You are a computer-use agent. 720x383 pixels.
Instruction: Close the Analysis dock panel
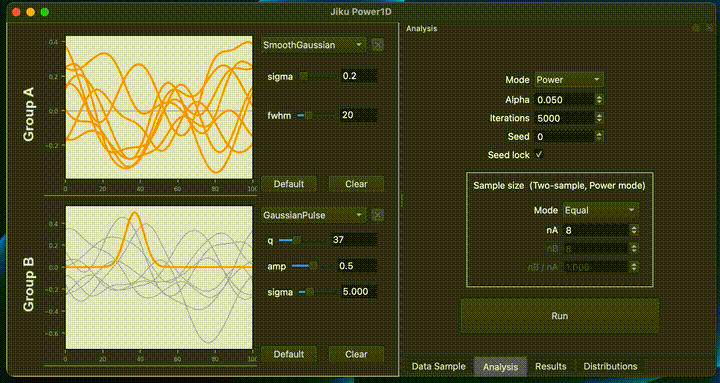(709, 28)
